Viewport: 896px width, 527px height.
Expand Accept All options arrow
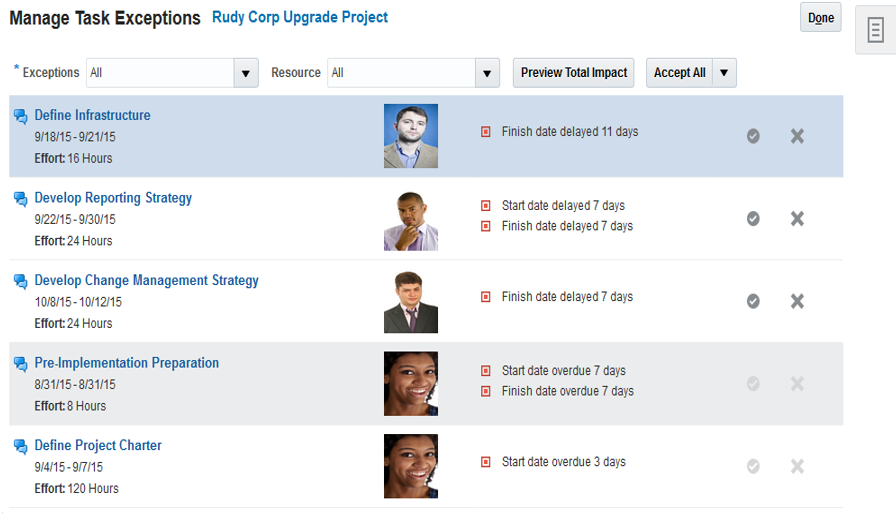[725, 73]
